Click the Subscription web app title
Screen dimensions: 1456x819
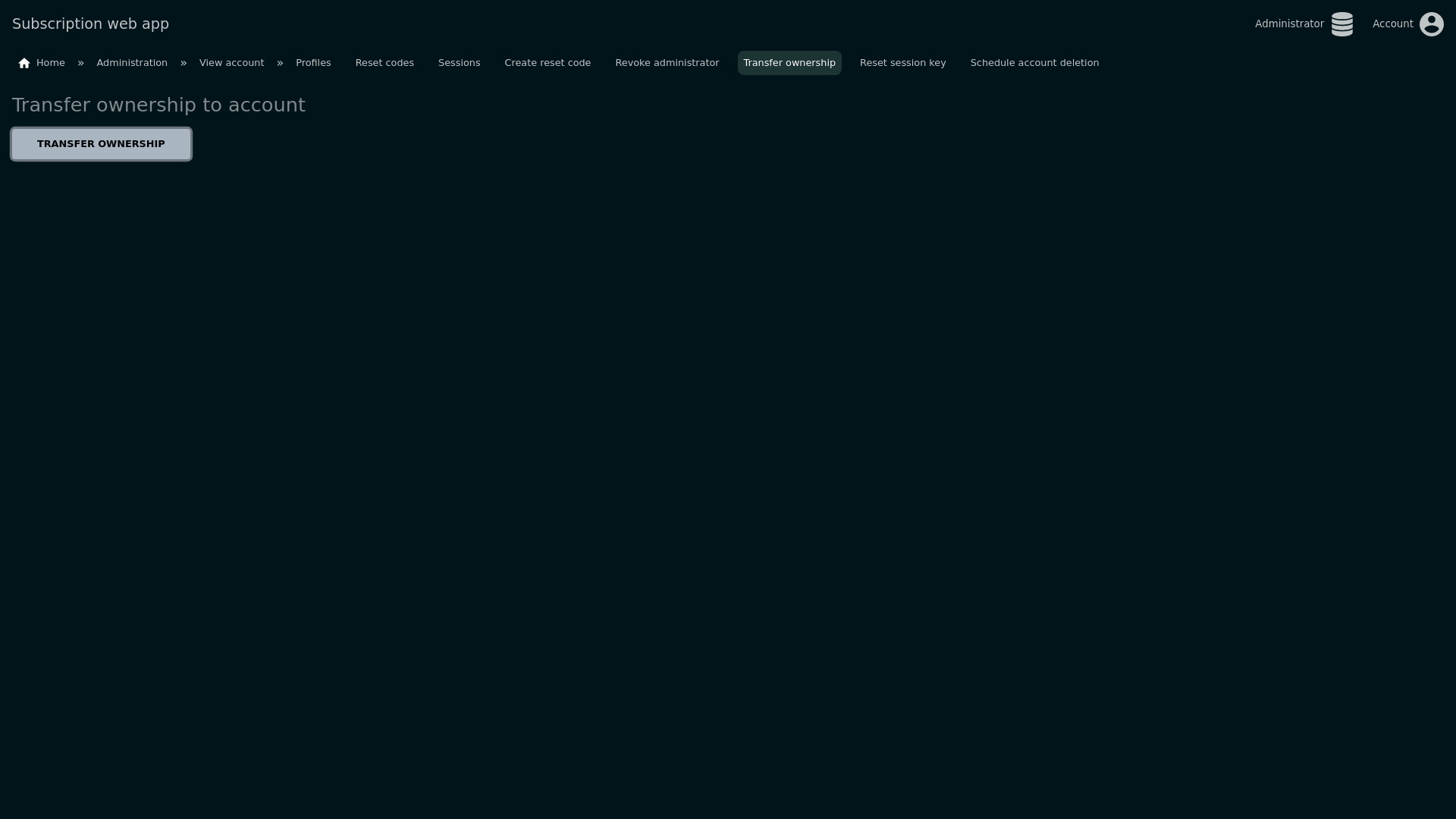[90, 24]
